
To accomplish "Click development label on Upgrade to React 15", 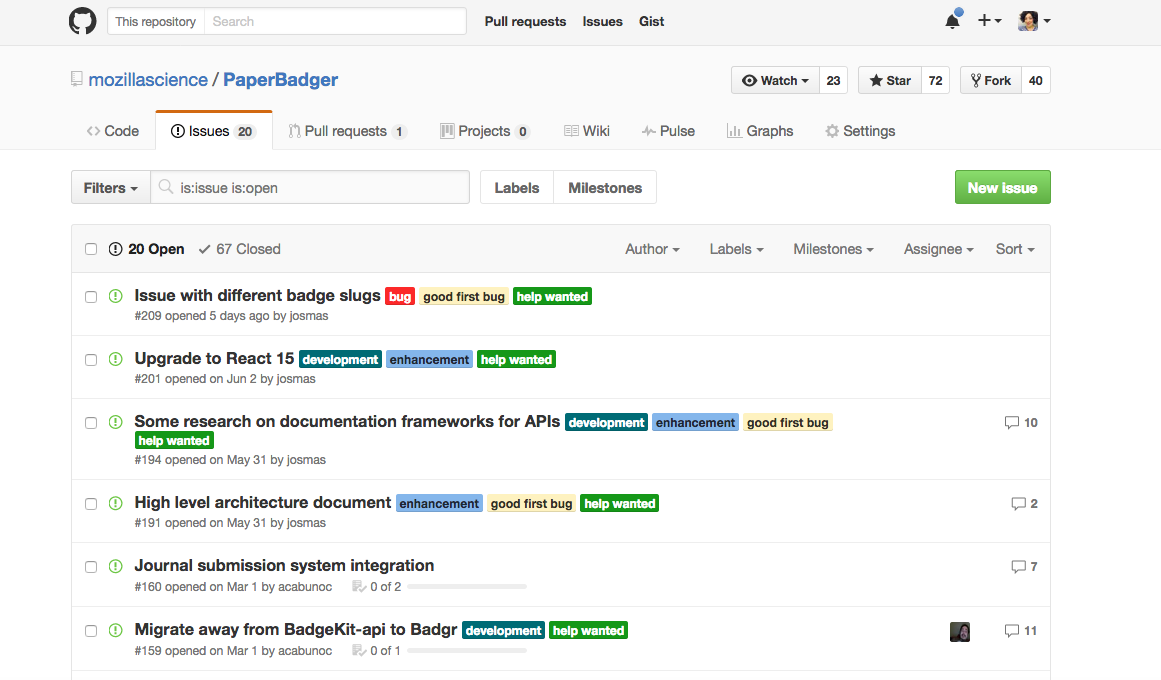I will 340,359.
